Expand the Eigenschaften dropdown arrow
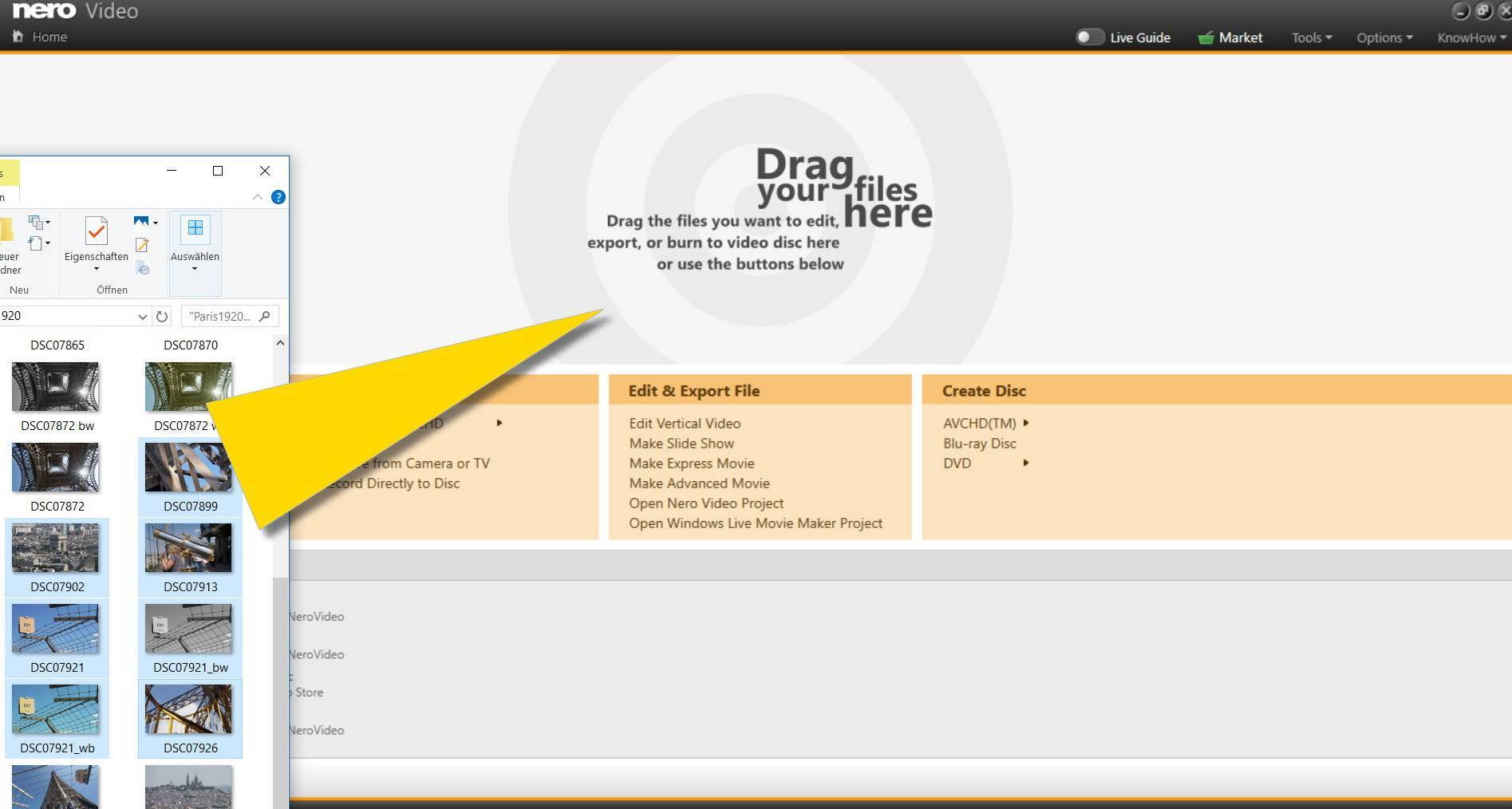The width and height of the screenshot is (1512, 809). 96,270
